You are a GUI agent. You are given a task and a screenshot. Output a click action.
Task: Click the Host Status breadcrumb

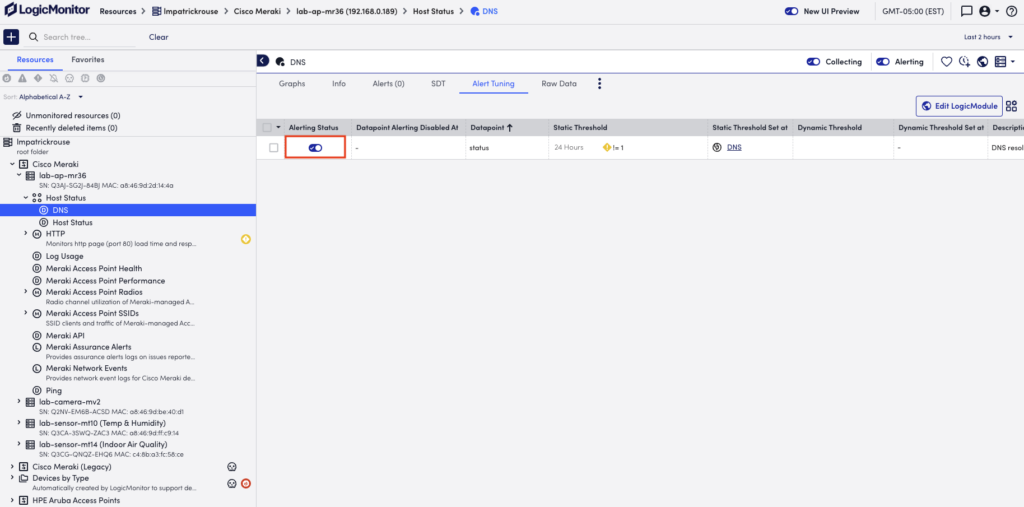[x=433, y=11]
